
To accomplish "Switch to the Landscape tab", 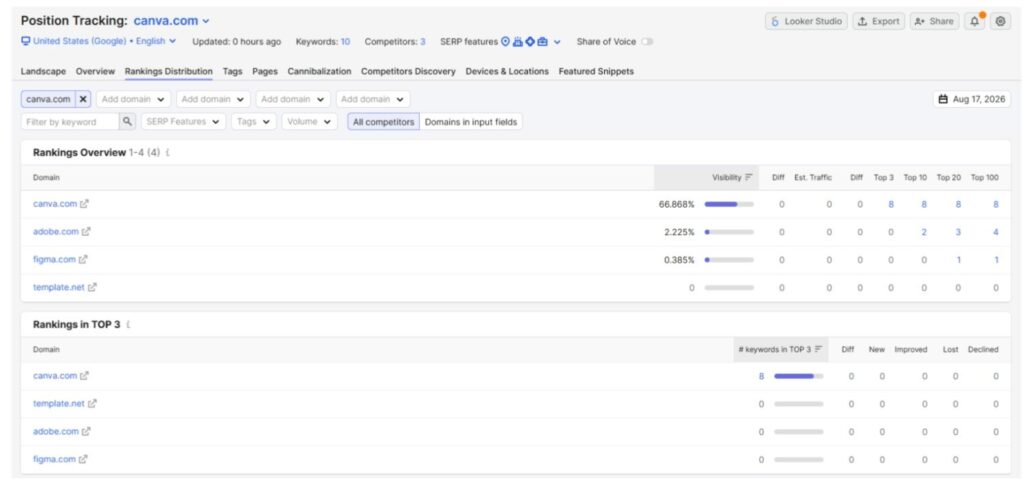I will coord(43,71).
